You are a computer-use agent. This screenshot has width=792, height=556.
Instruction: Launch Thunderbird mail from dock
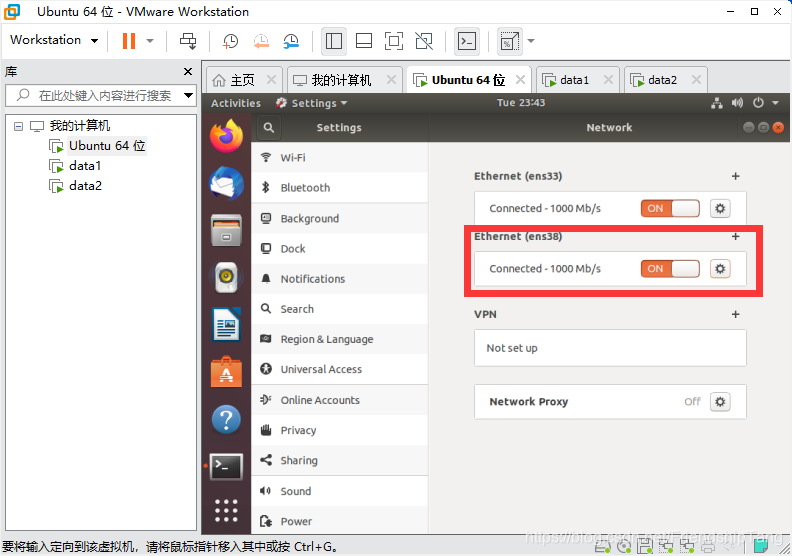coord(226,183)
